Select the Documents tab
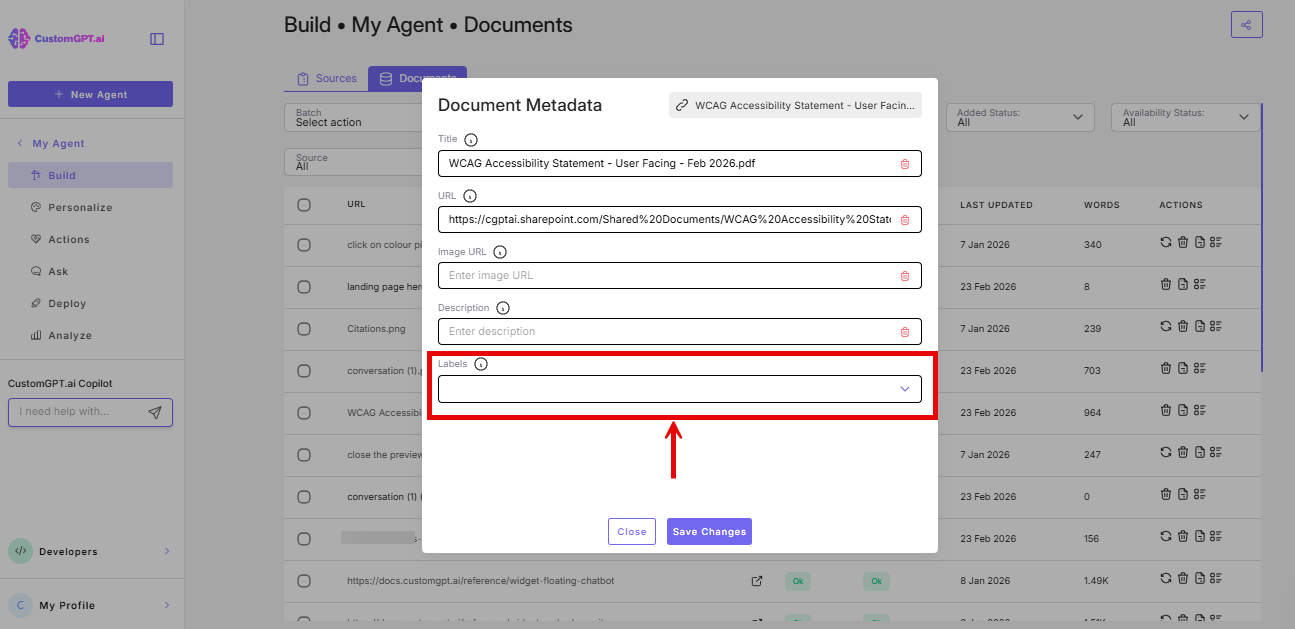 (x=417, y=77)
